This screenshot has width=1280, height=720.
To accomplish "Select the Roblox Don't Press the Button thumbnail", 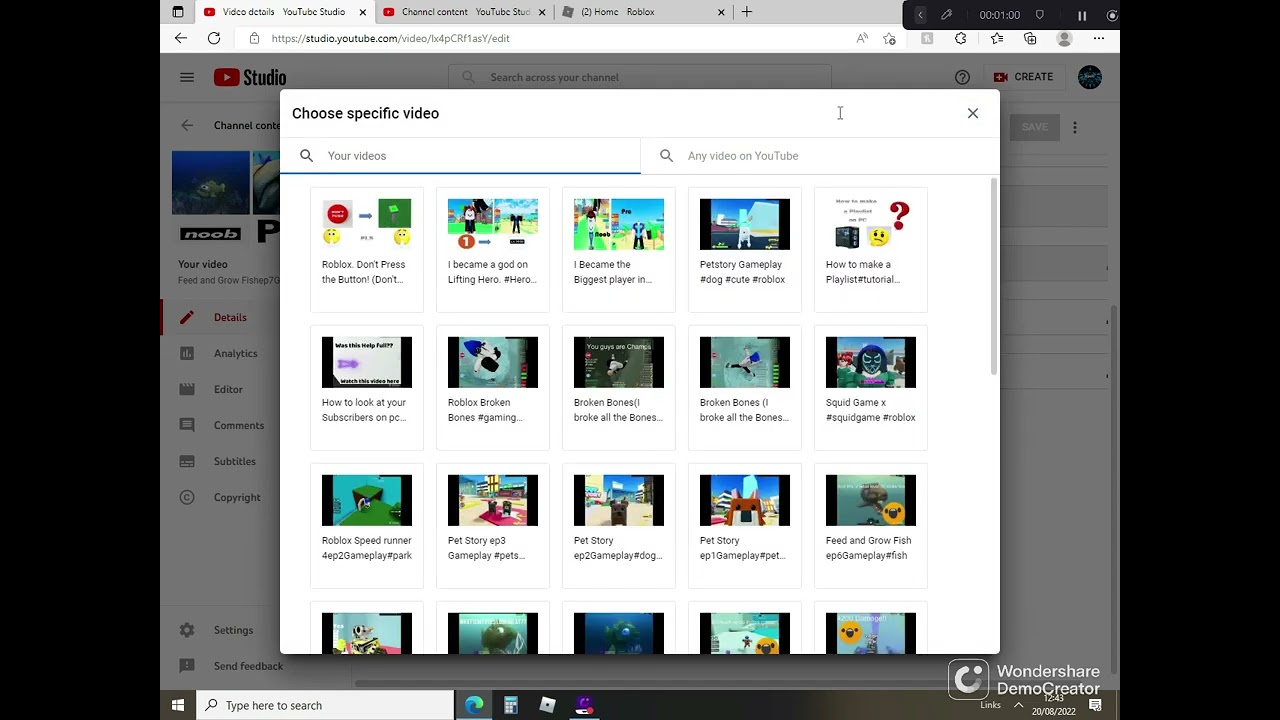I will (x=367, y=224).
